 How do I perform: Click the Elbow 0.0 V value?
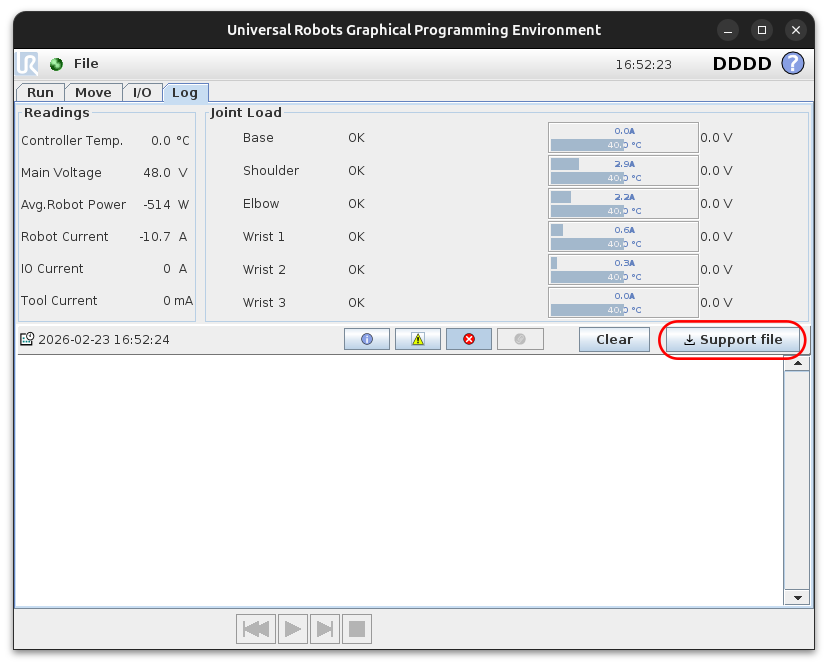[716, 204]
